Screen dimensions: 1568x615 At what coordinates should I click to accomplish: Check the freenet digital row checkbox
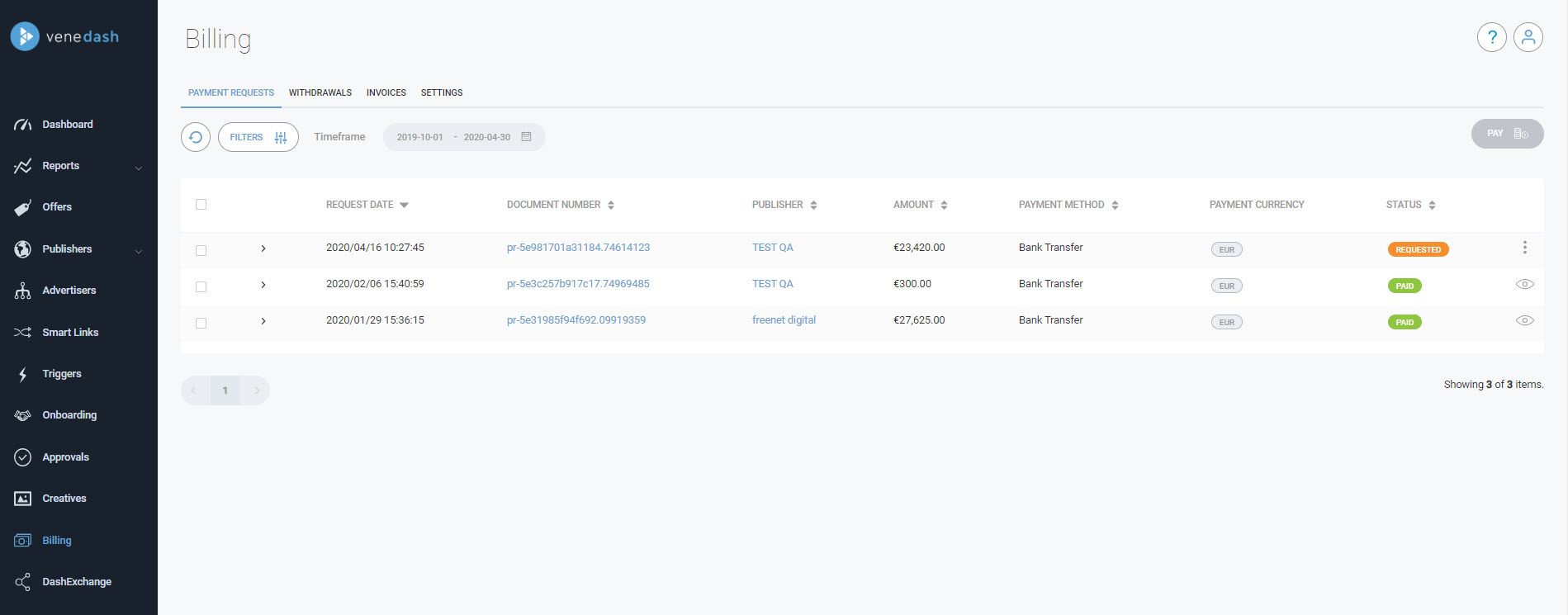pyautogui.click(x=201, y=323)
